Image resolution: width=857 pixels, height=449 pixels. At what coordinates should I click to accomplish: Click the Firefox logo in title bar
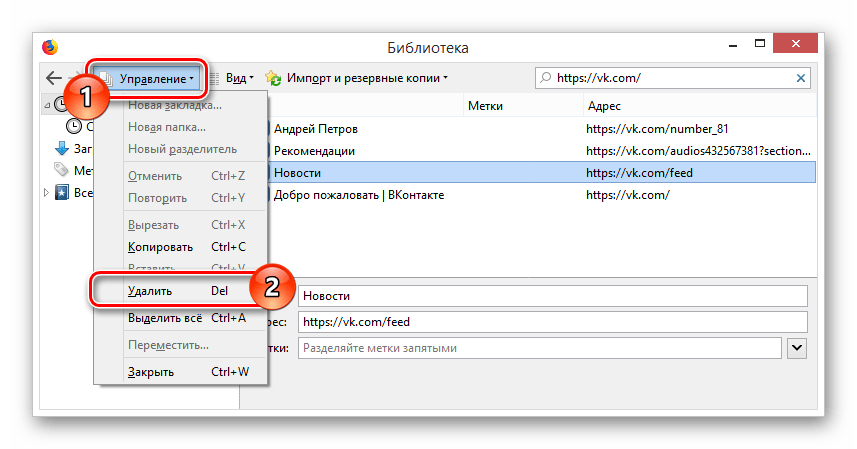(x=50, y=48)
